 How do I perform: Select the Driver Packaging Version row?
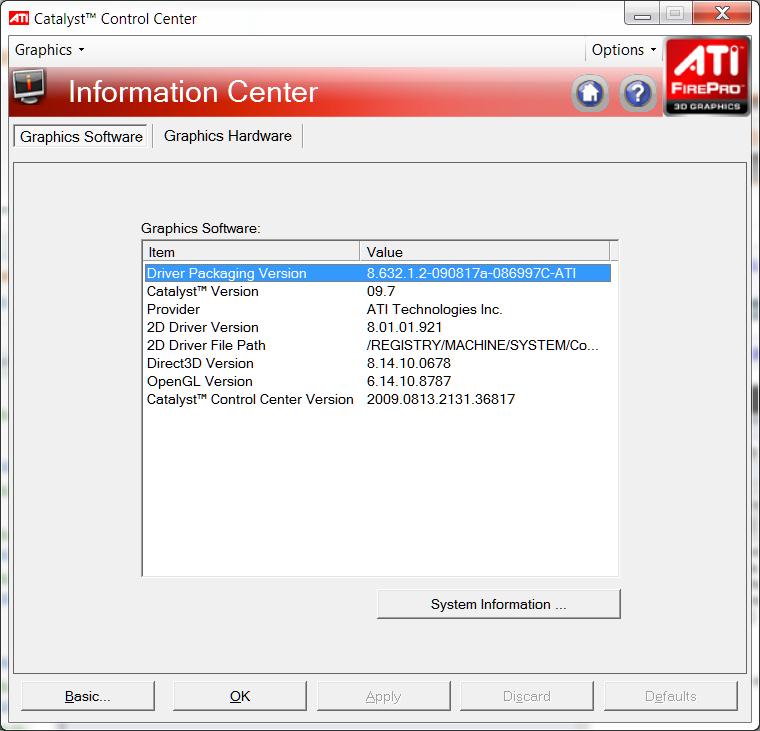378,273
